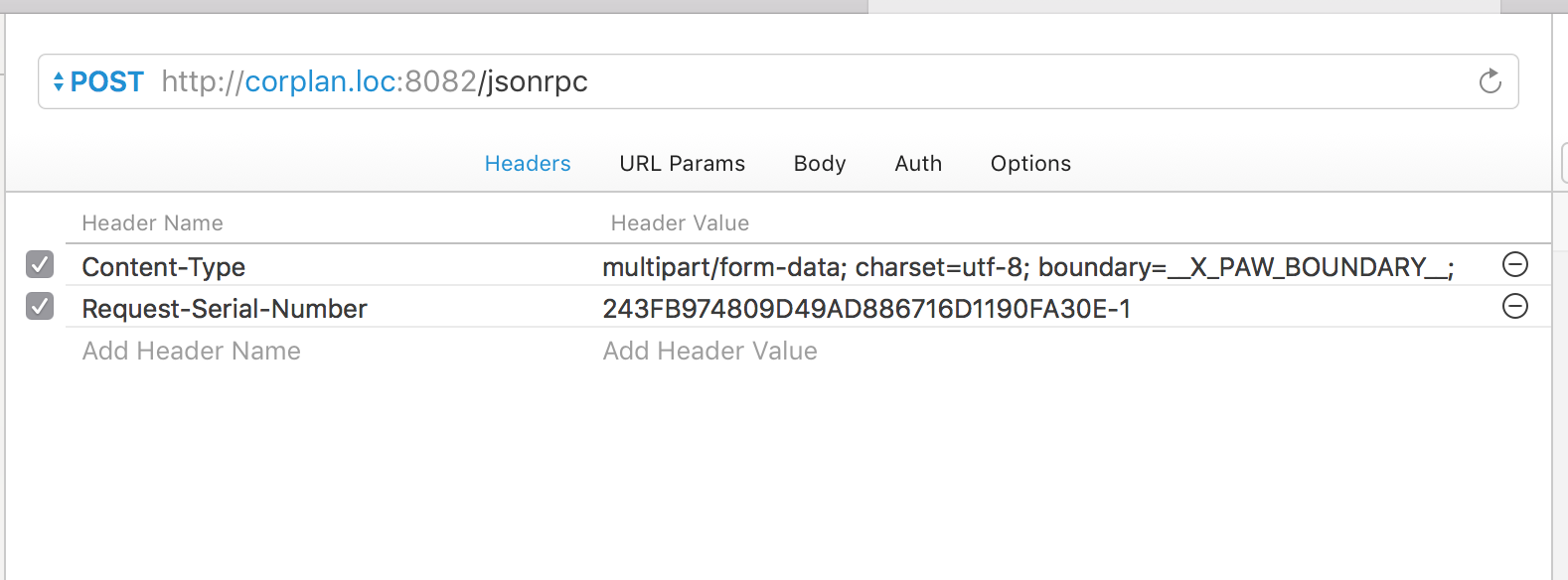
Task: Show the Options tab
Action: coord(1029,164)
